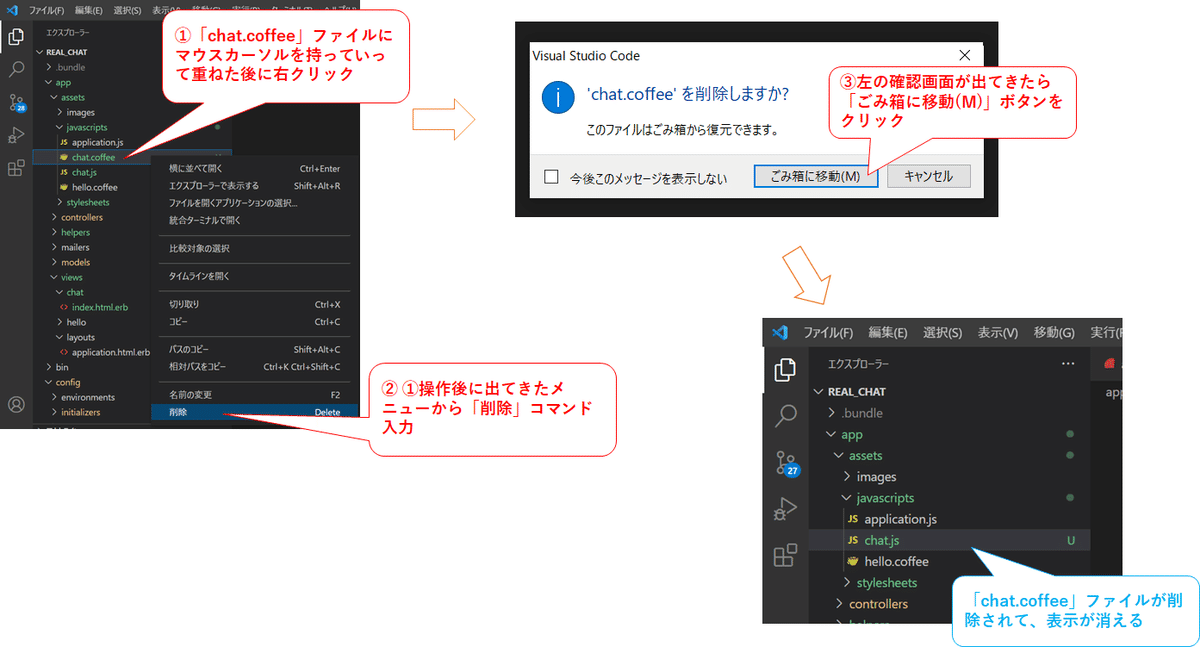Screen dimensions: 1200x647
Task: Click the VS Code logo beside ファイル(F) in the badge-27 window
Action: coord(781,333)
